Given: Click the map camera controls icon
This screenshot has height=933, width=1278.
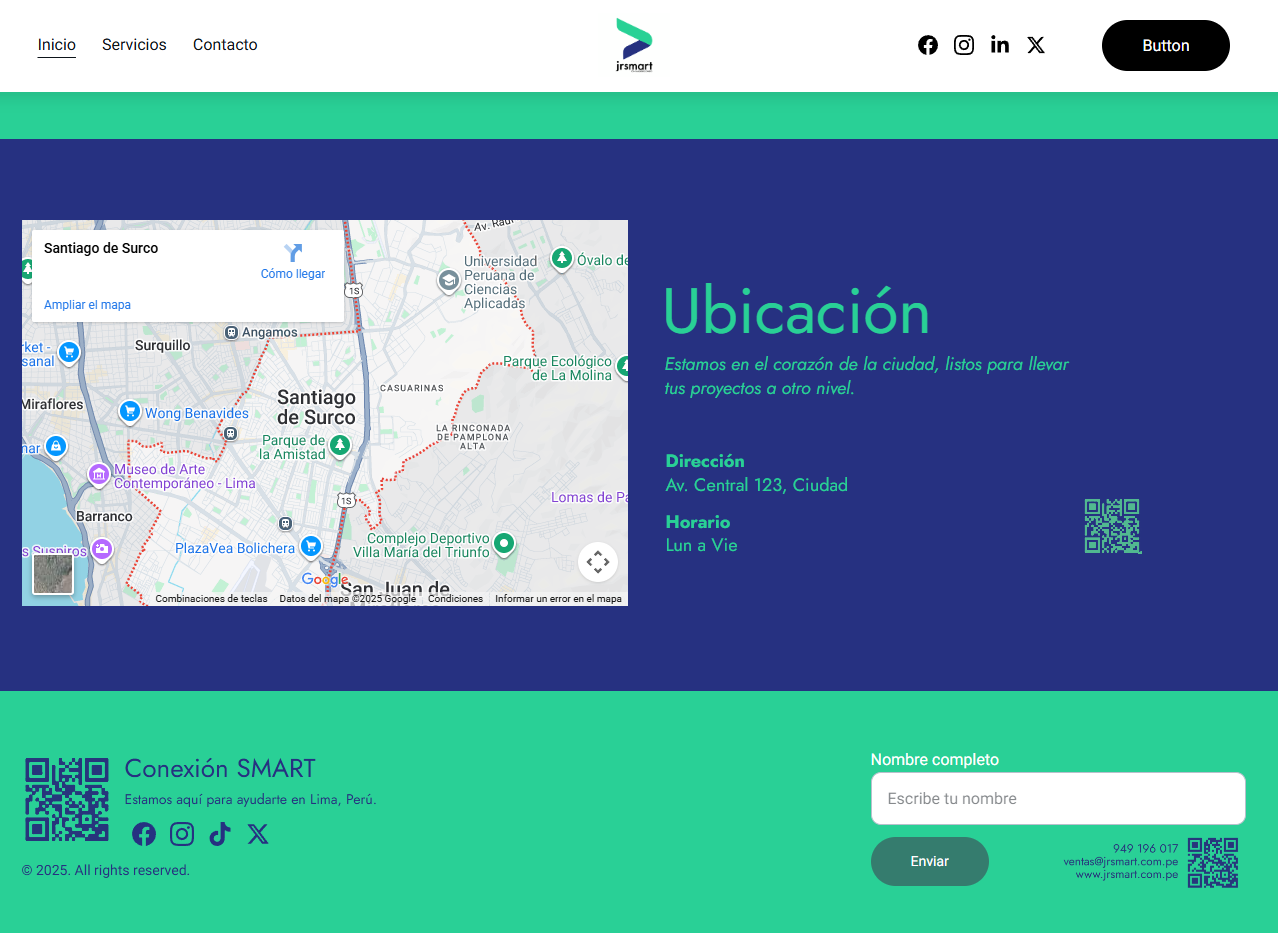Looking at the screenshot, I should (x=598, y=562).
